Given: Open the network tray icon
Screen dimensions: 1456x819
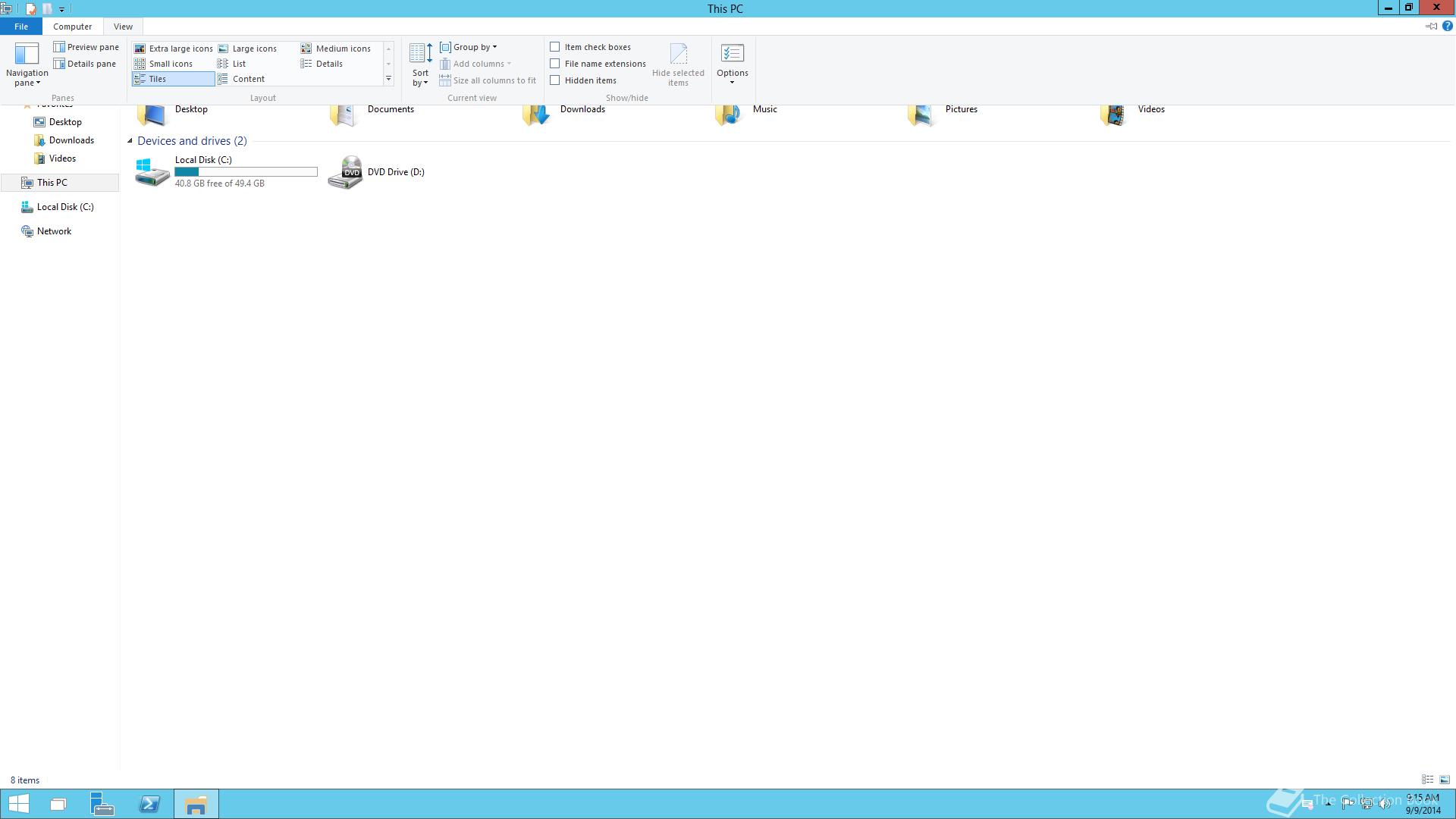Looking at the screenshot, I should (1366, 805).
